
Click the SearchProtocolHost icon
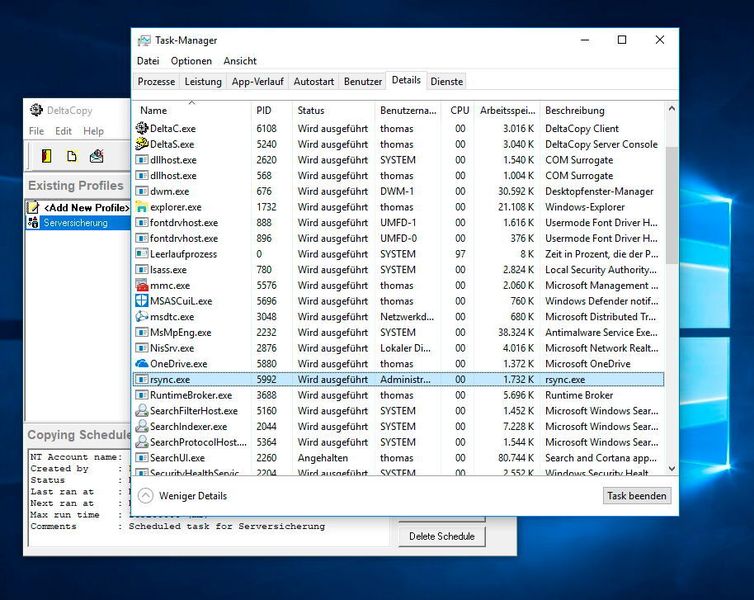(x=142, y=442)
